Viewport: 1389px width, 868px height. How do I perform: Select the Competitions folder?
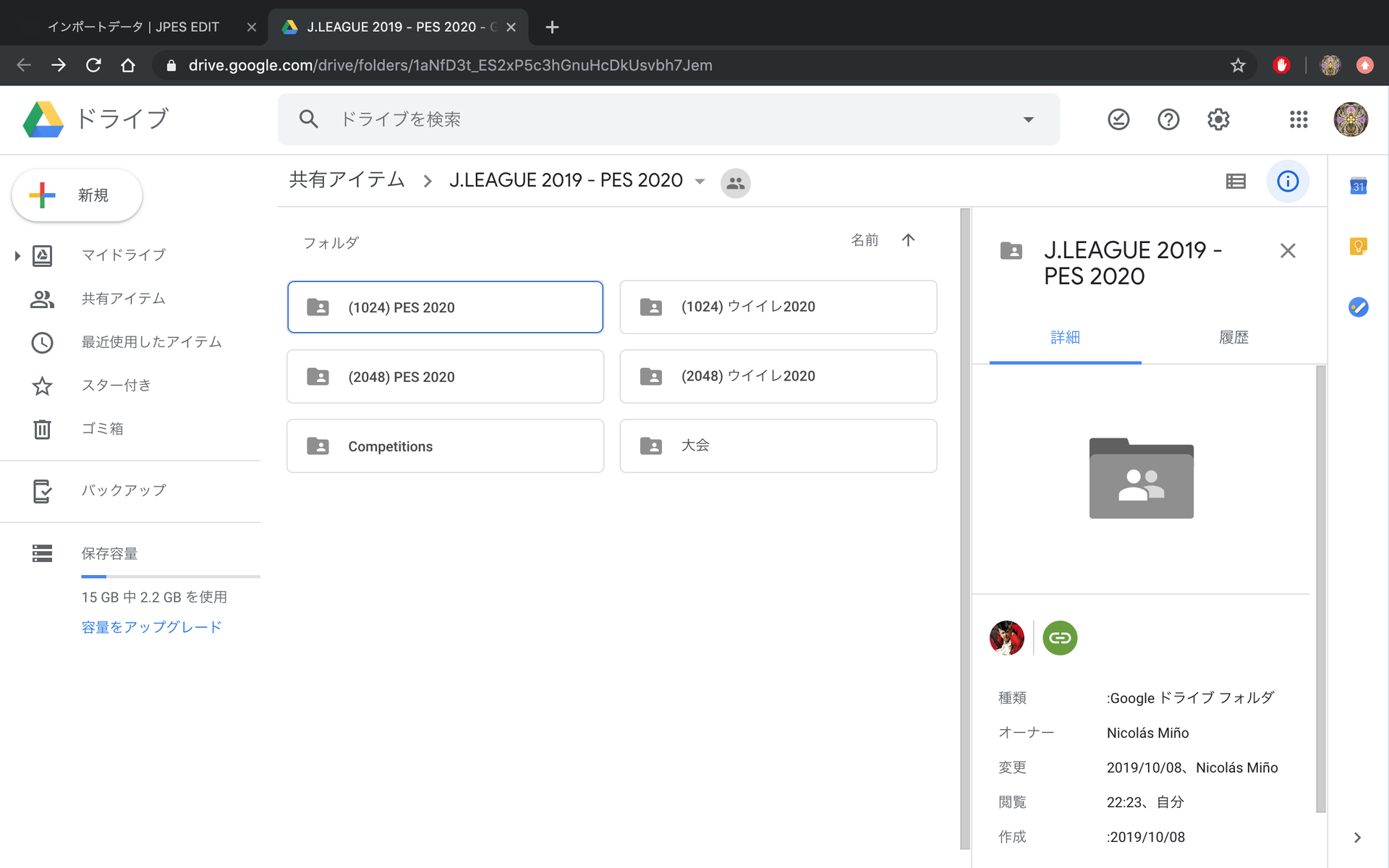(445, 446)
